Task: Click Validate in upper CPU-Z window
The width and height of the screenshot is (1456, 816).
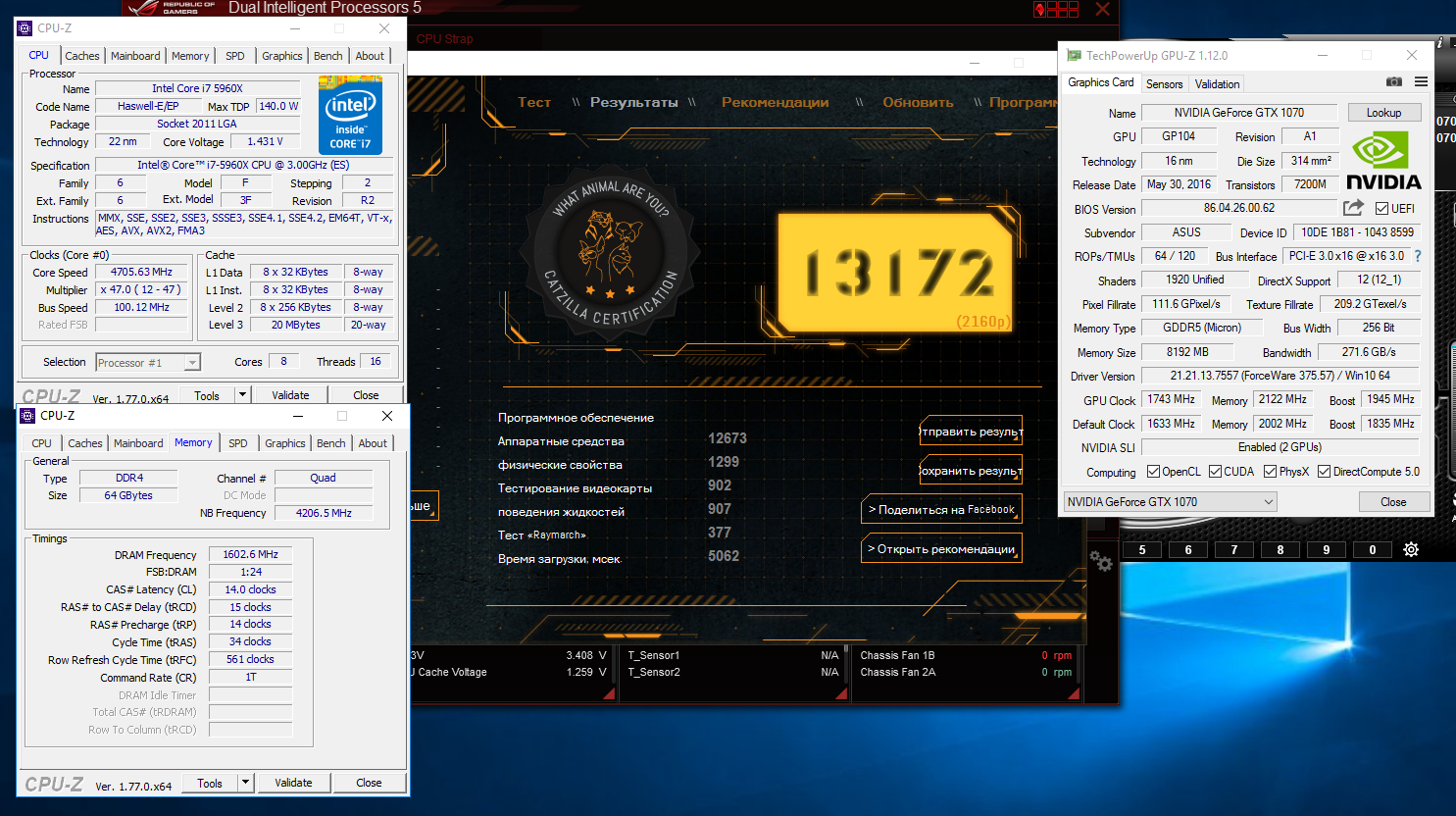Action: (290, 395)
